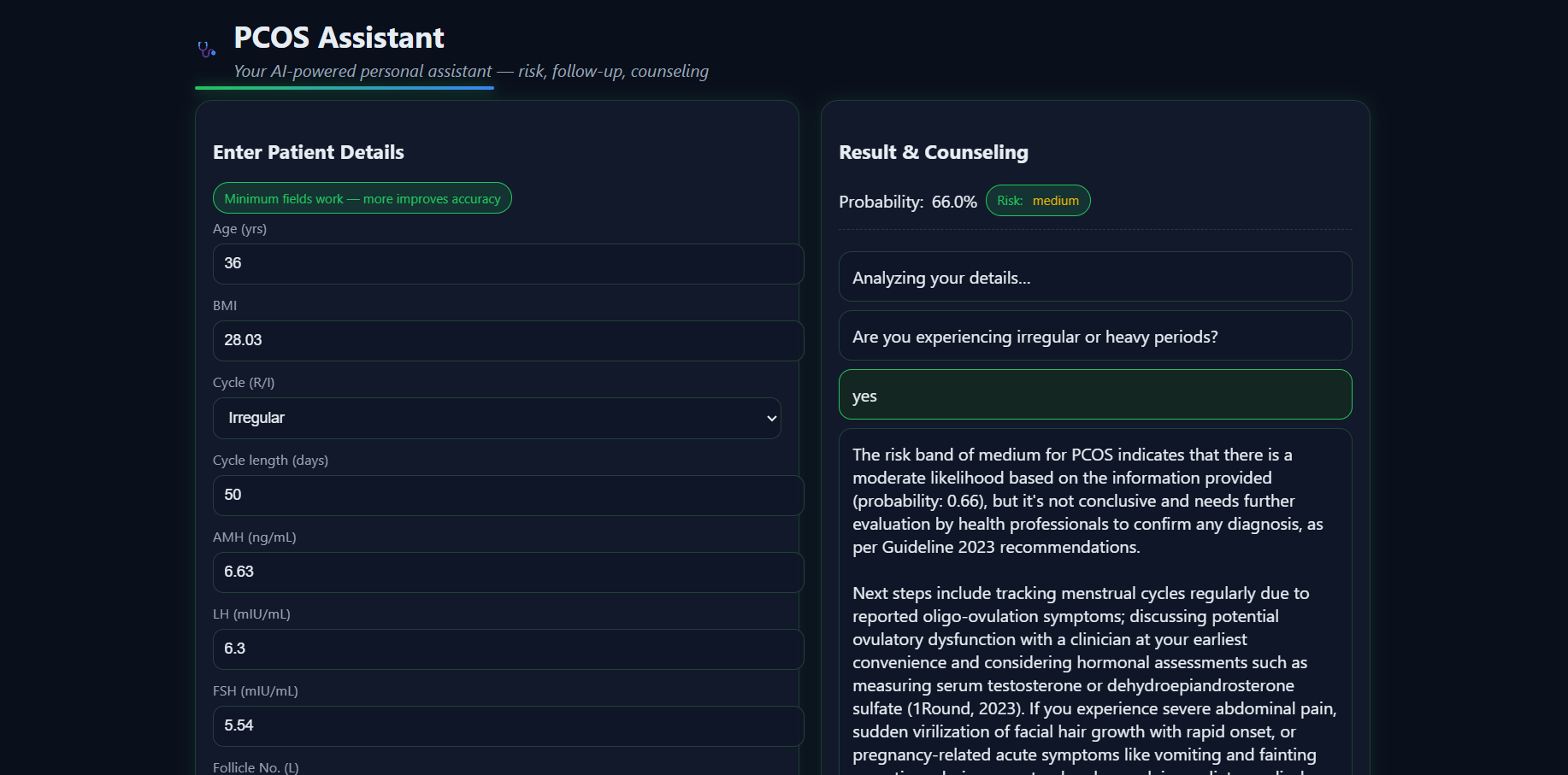Click the 'Cycle length (days)' label
This screenshot has height=775, width=1568.
[270, 461]
